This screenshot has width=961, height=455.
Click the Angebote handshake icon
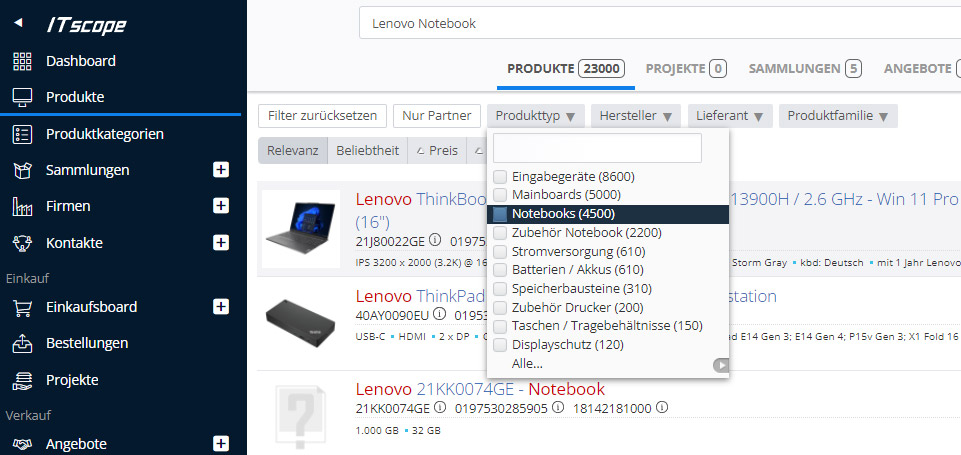[22, 444]
